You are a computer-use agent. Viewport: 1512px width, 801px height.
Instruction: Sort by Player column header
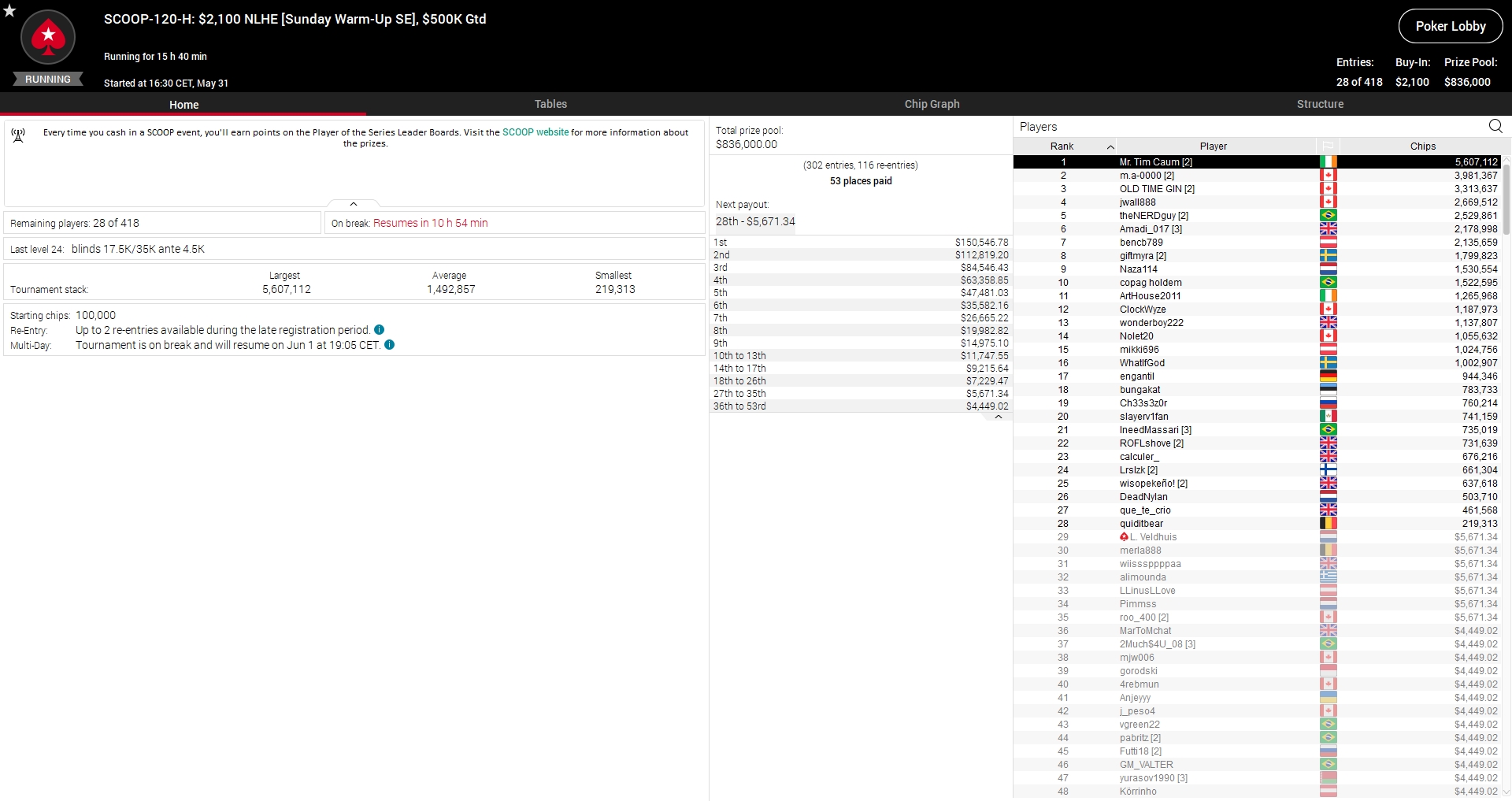[1214, 146]
